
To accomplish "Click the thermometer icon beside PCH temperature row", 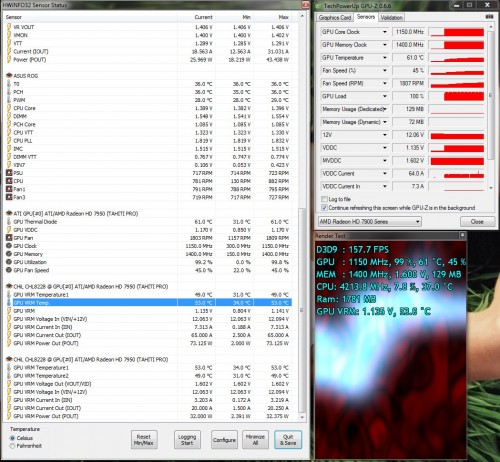I will [x=9, y=92].
